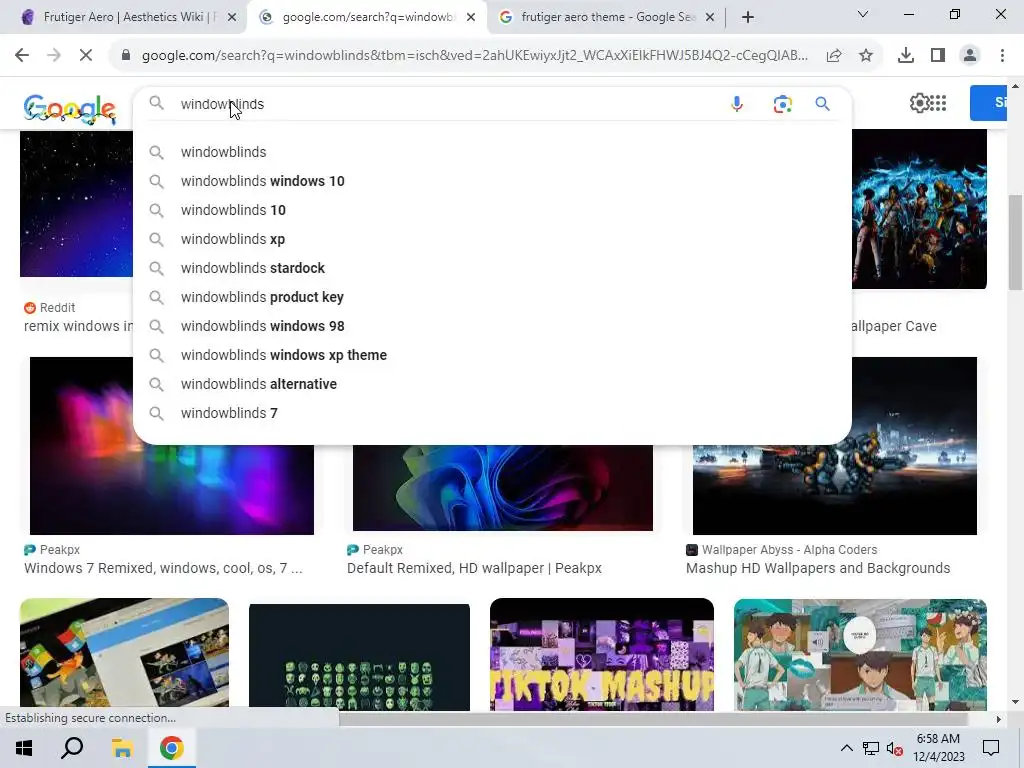Choose suggestion 'windowblinds 10'
This screenshot has width=1024, height=768.
492,210
